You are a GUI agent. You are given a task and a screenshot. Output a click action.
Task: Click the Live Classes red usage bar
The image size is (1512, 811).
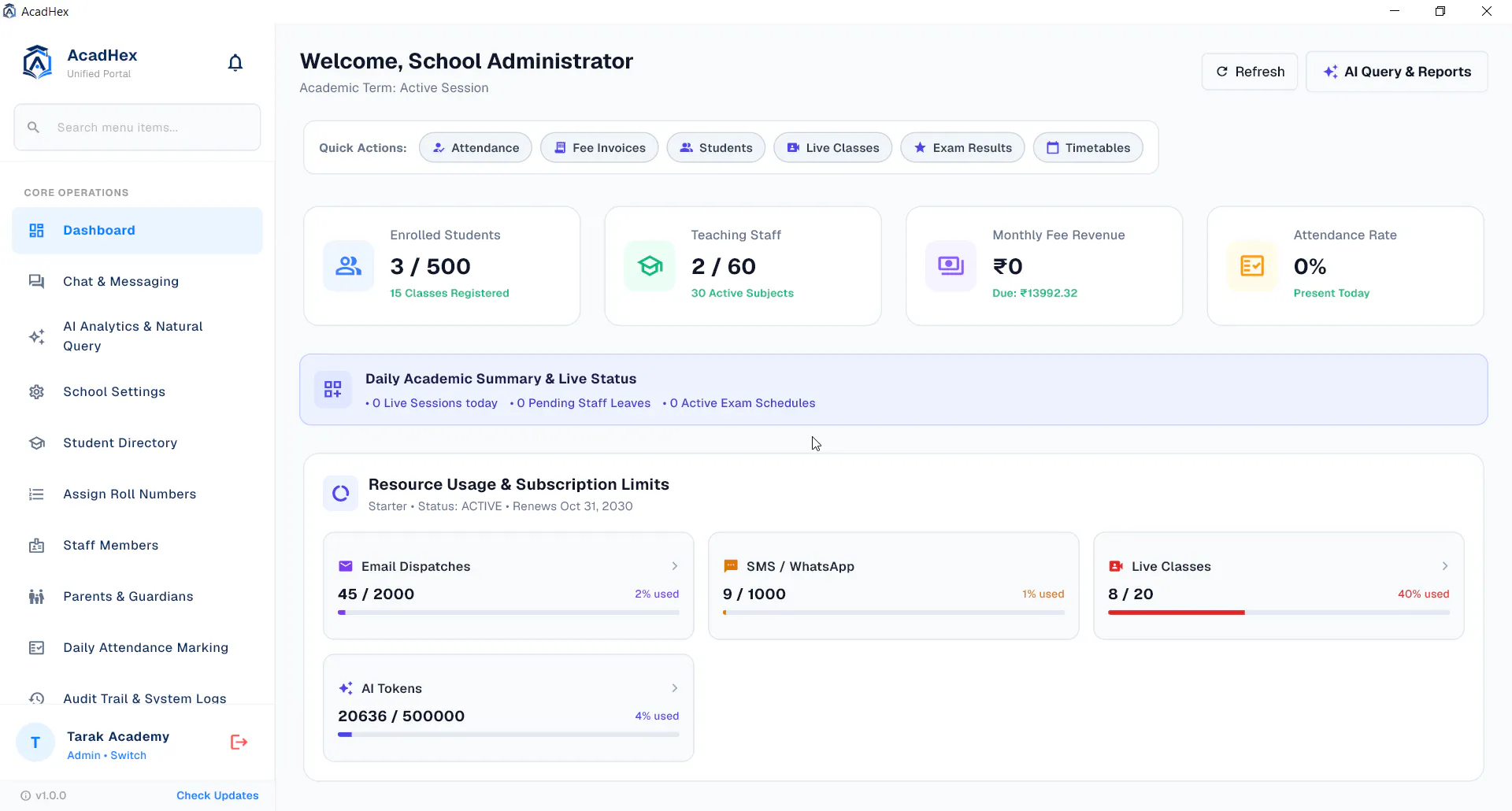click(x=1177, y=613)
